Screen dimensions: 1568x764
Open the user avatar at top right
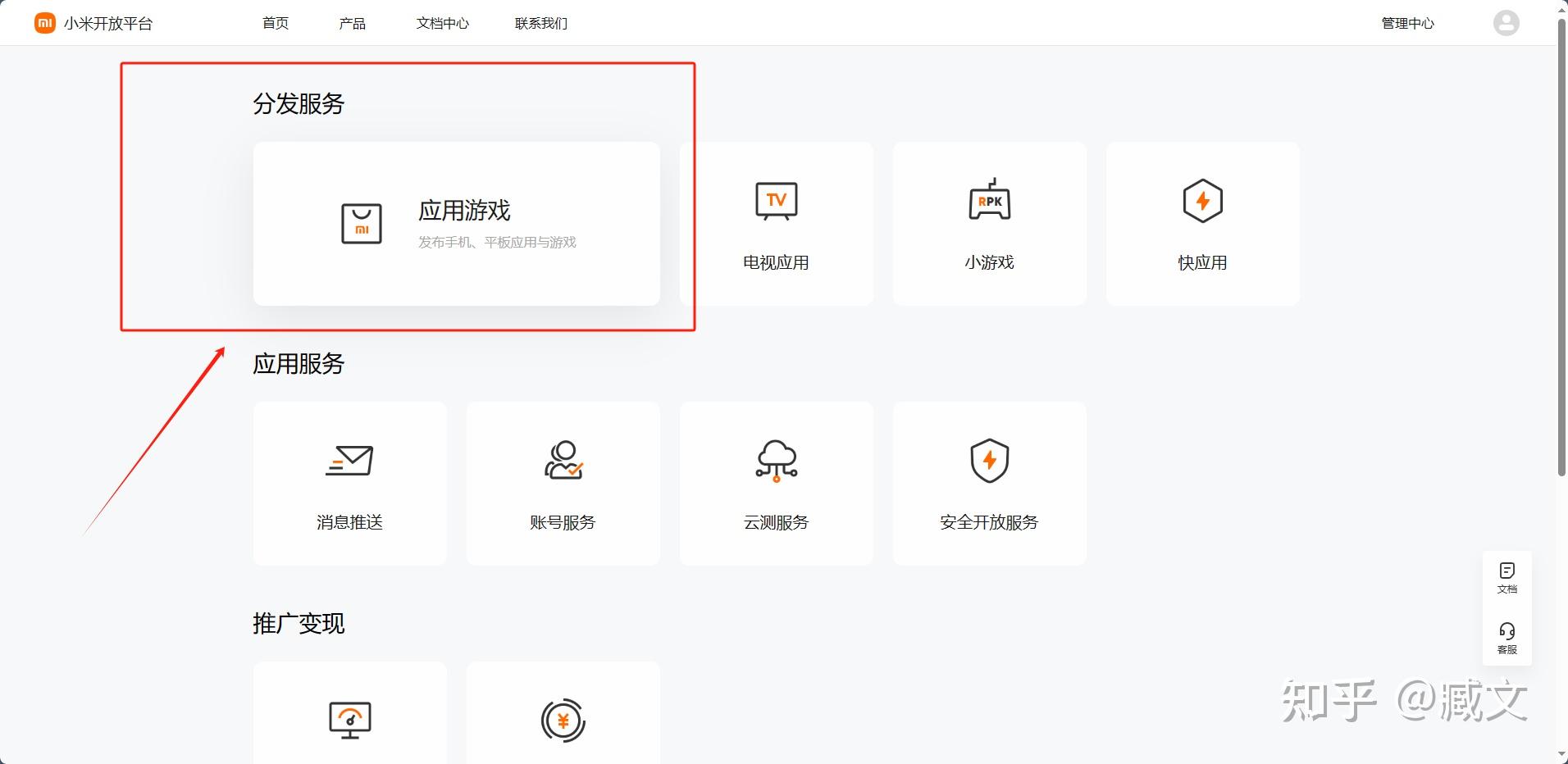tap(1506, 22)
